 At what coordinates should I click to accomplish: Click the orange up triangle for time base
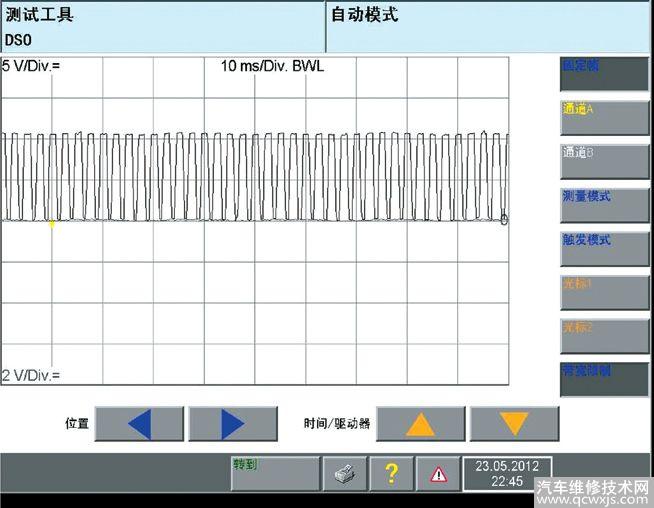420,424
